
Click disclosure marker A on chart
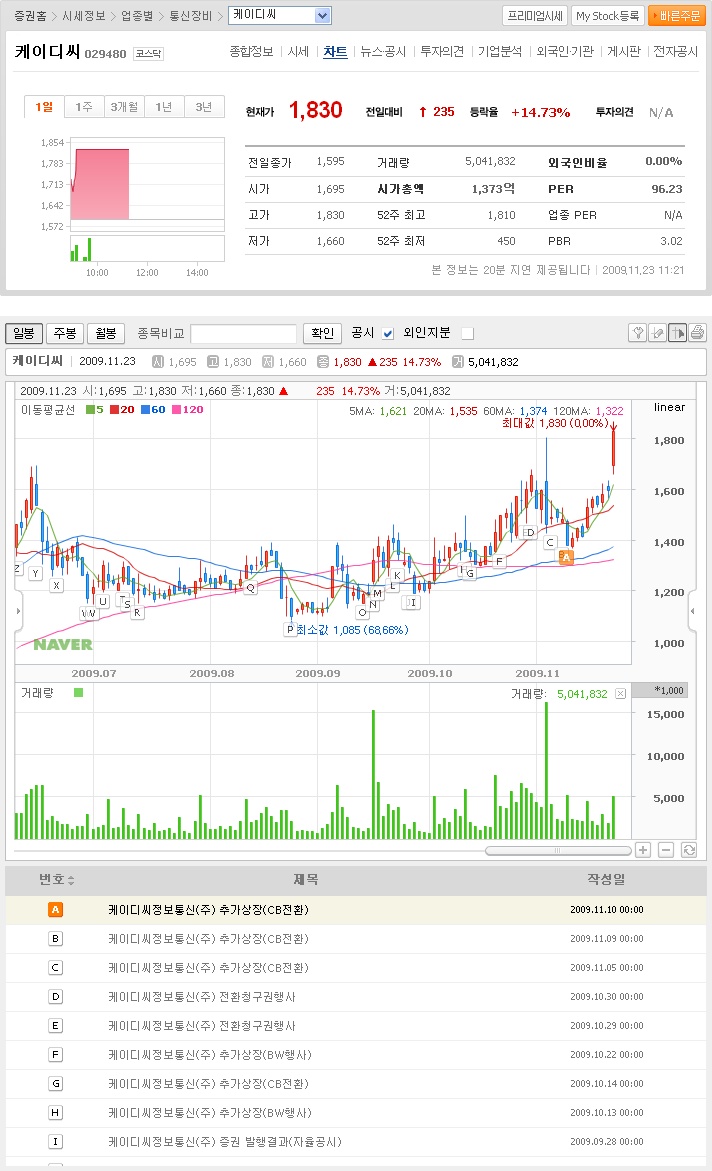566,557
